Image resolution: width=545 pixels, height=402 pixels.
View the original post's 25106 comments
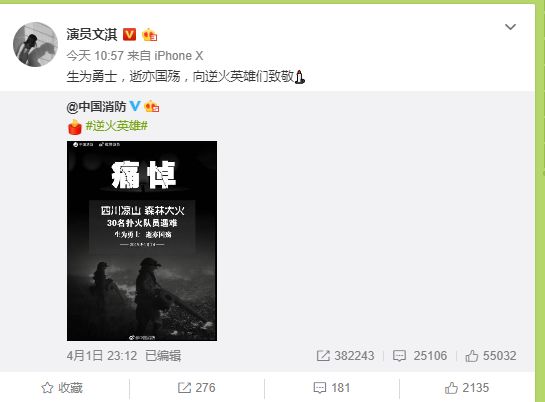[420, 355]
